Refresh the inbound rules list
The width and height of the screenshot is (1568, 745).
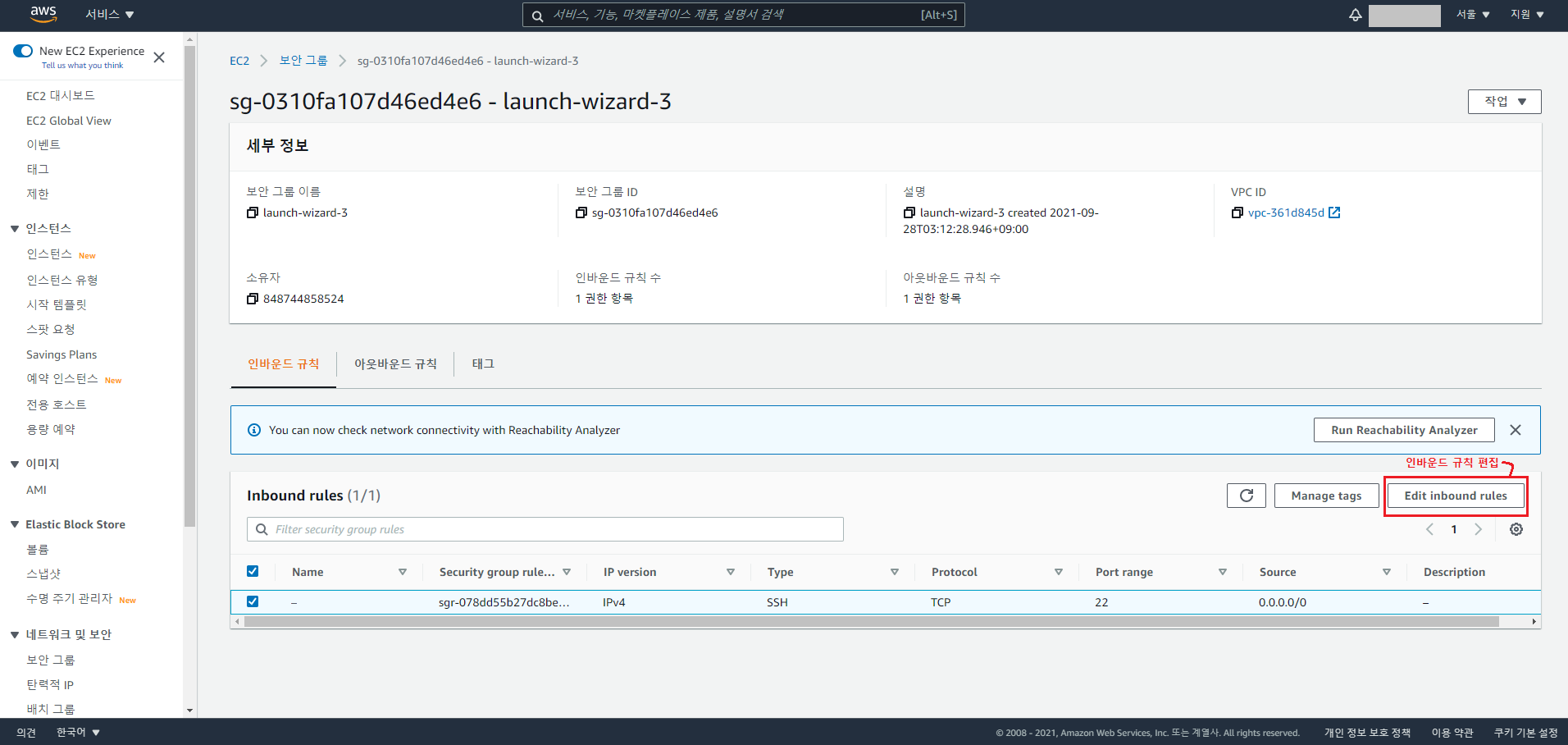(1247, 496)
